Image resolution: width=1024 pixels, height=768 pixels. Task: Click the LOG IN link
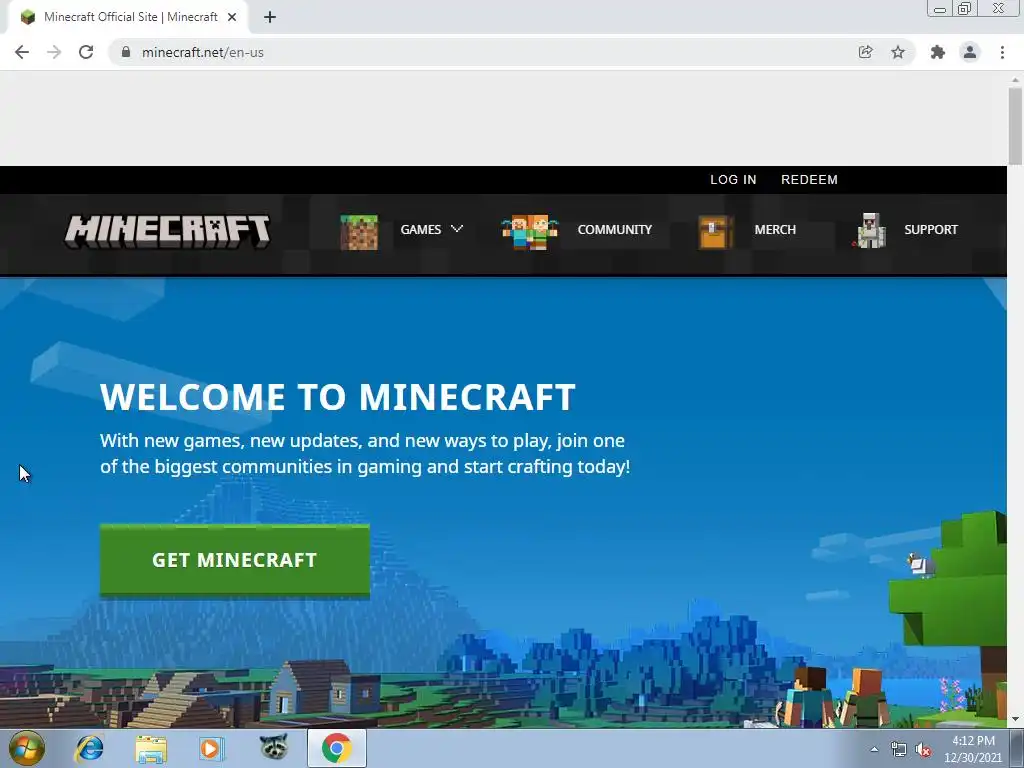(733, 180)
